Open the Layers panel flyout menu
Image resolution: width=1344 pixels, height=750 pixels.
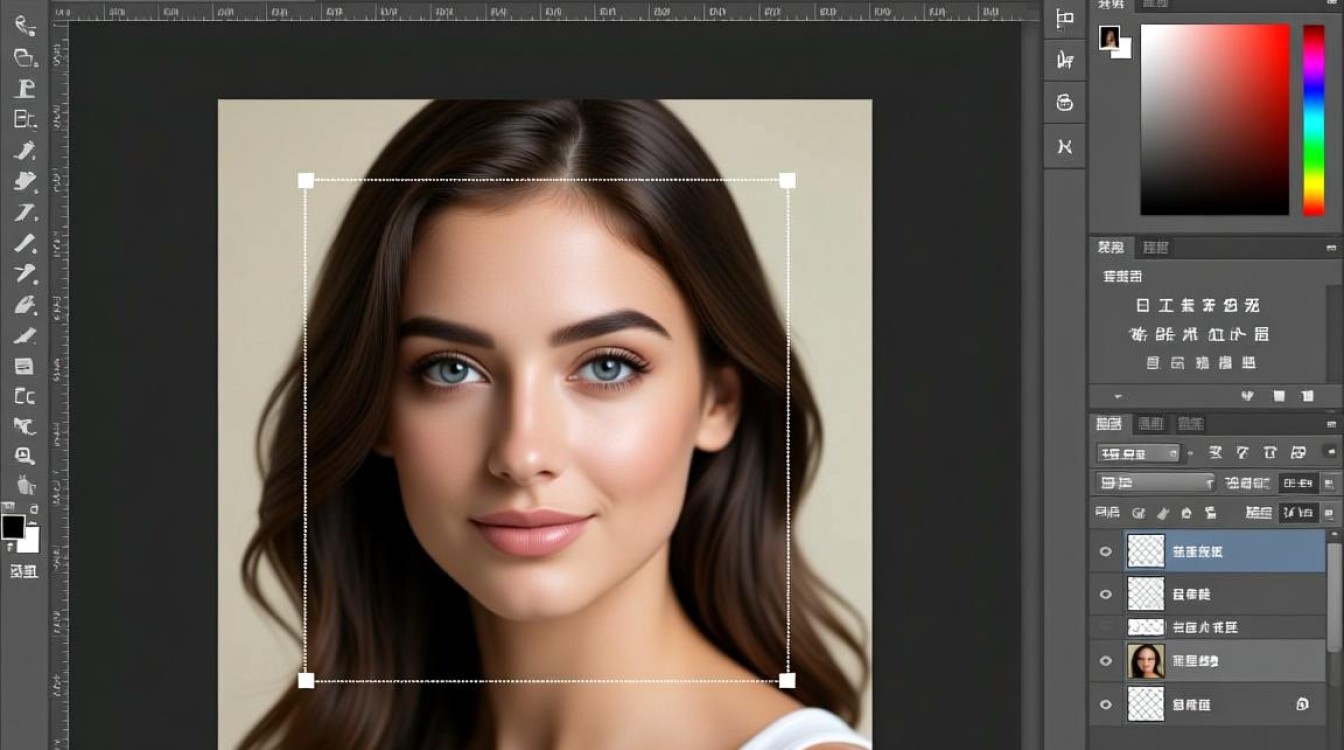1331,424
